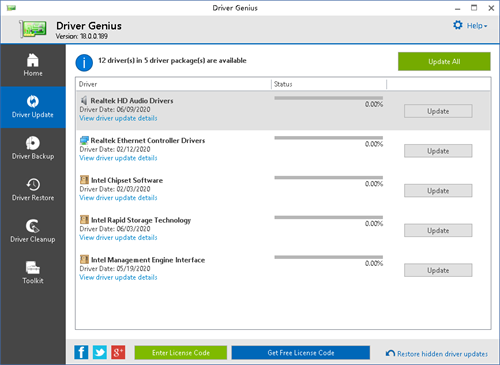Click the Driver Date 05/19/2020 text
The width and height of the screenshot is (500, 365).
115,269
